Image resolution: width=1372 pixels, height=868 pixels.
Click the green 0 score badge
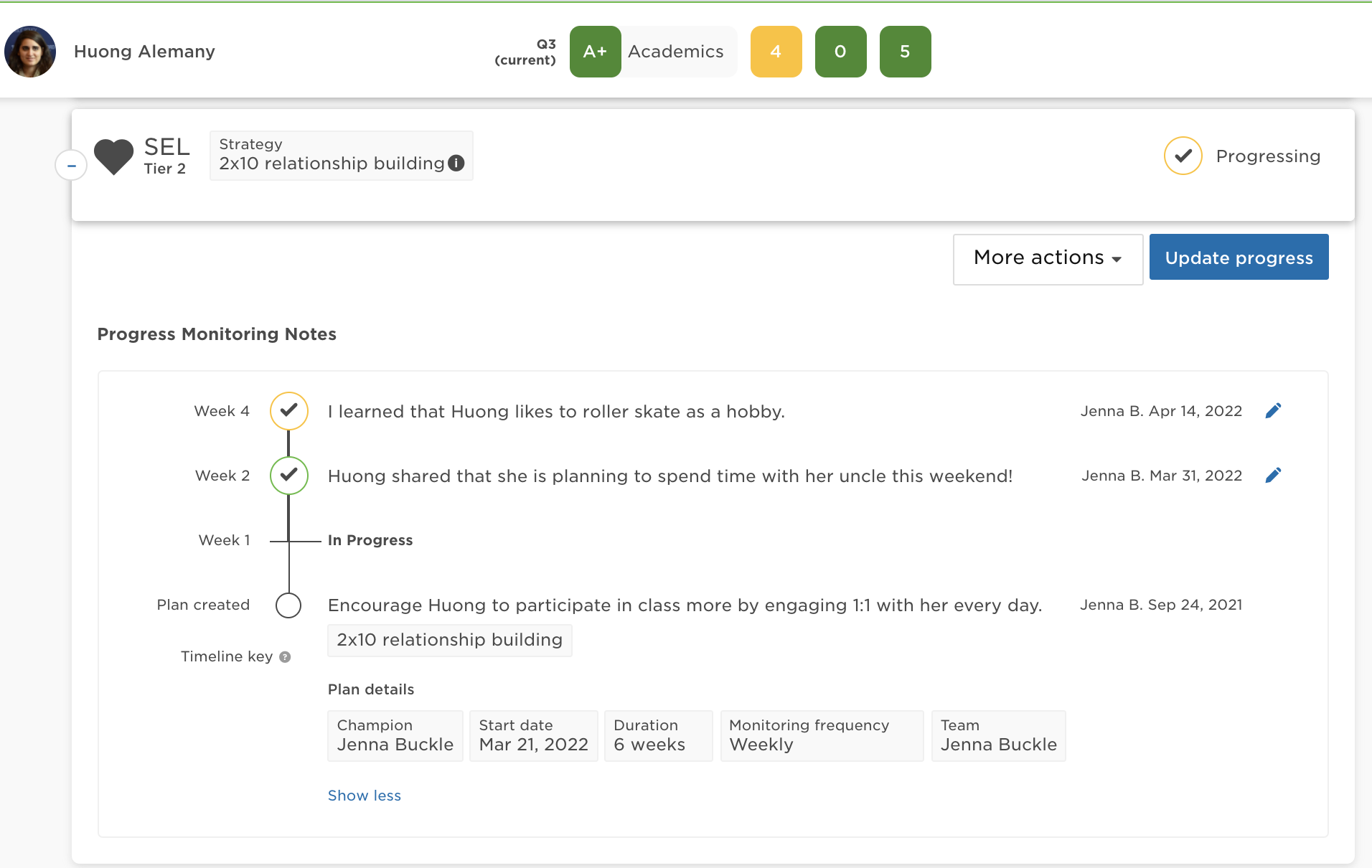click(840, 52)
